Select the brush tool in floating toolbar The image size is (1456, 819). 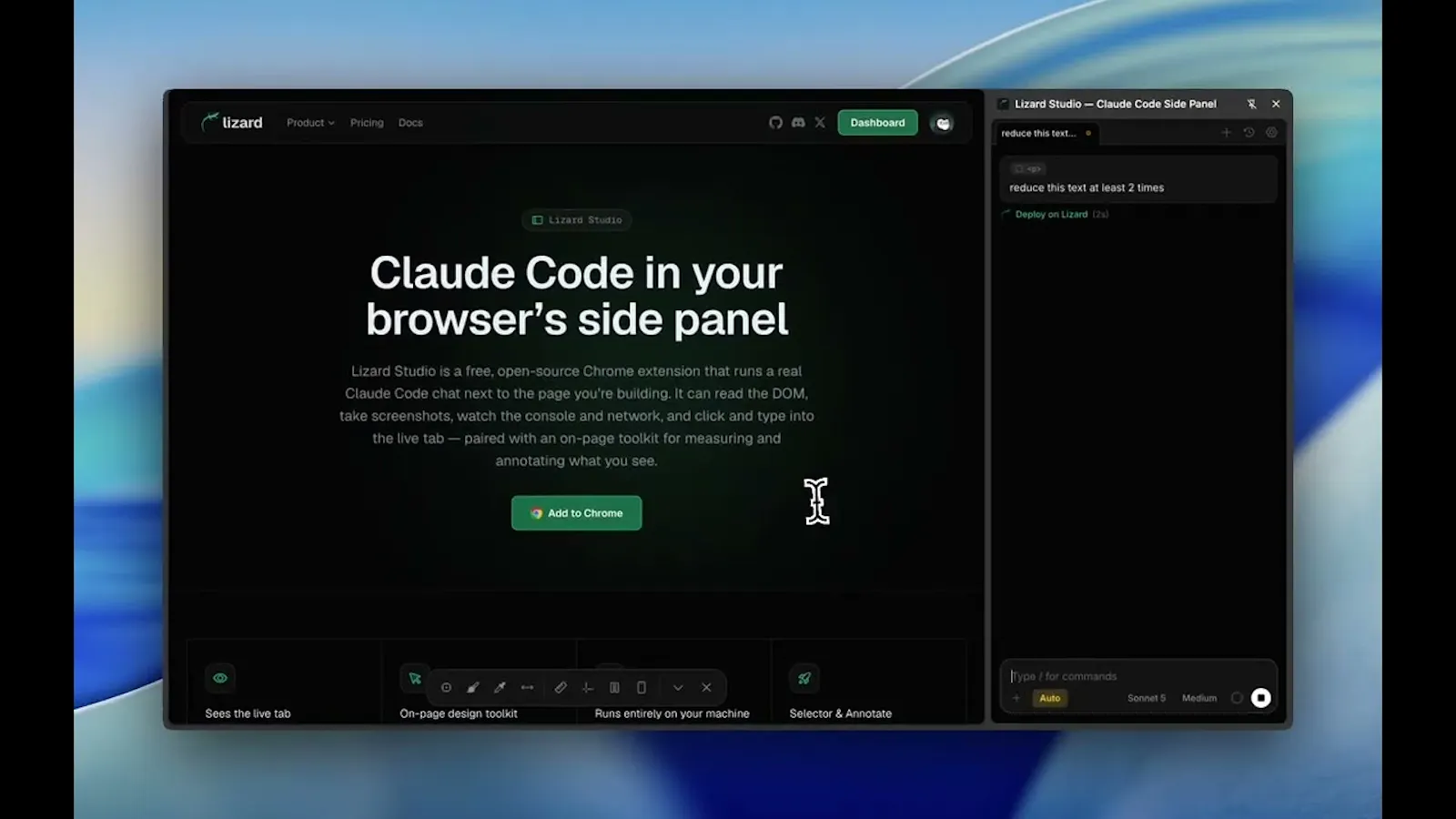point(473,688)
